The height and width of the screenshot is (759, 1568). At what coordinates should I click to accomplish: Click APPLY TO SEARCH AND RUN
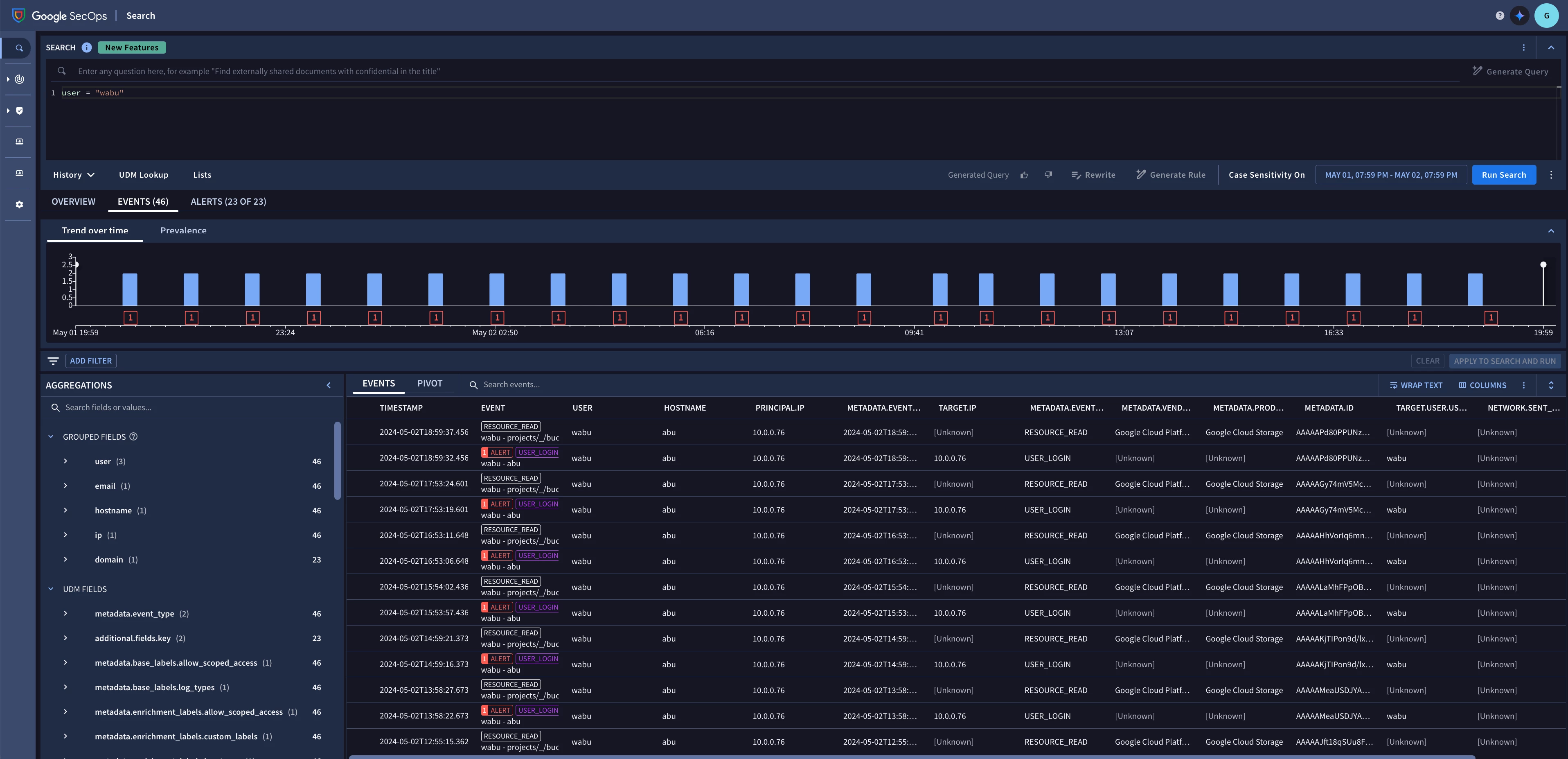[1505, 361]
